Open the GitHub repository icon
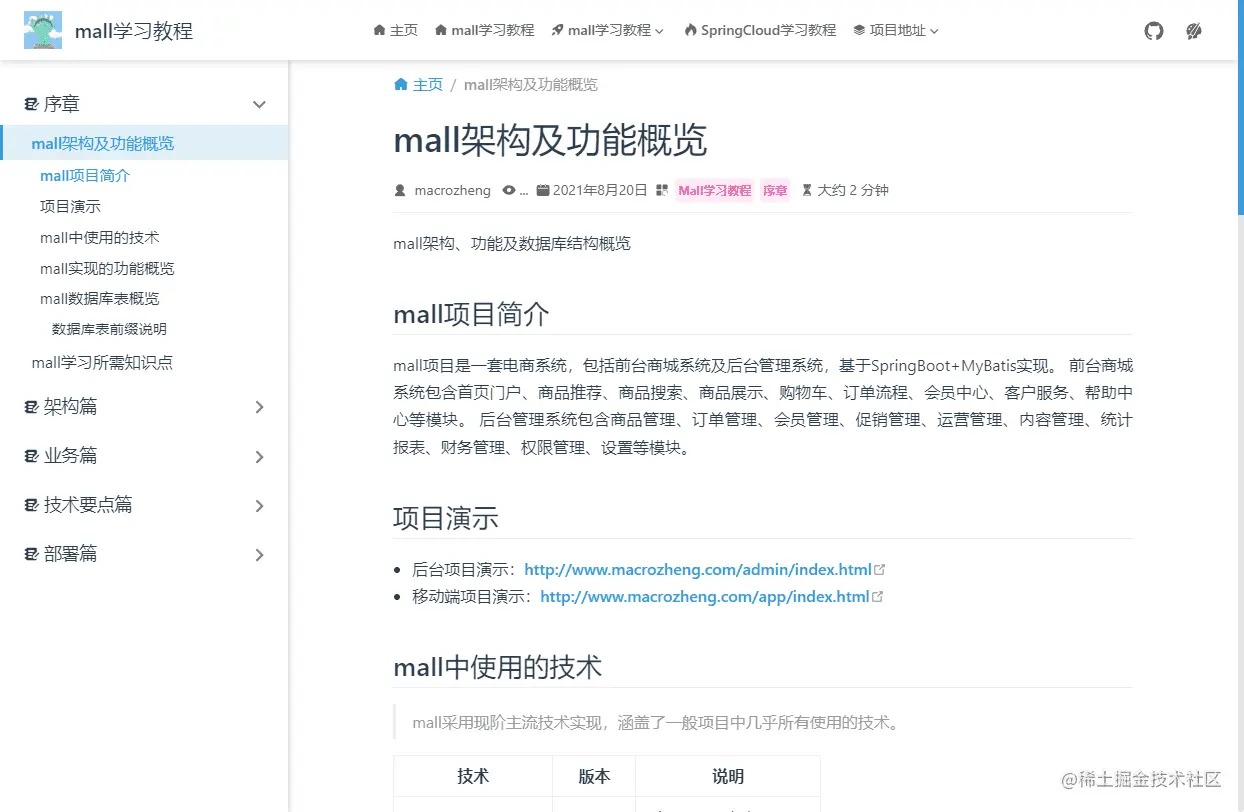Image resolution: width=1244 pixels, height=812 pixels. 1154,31
